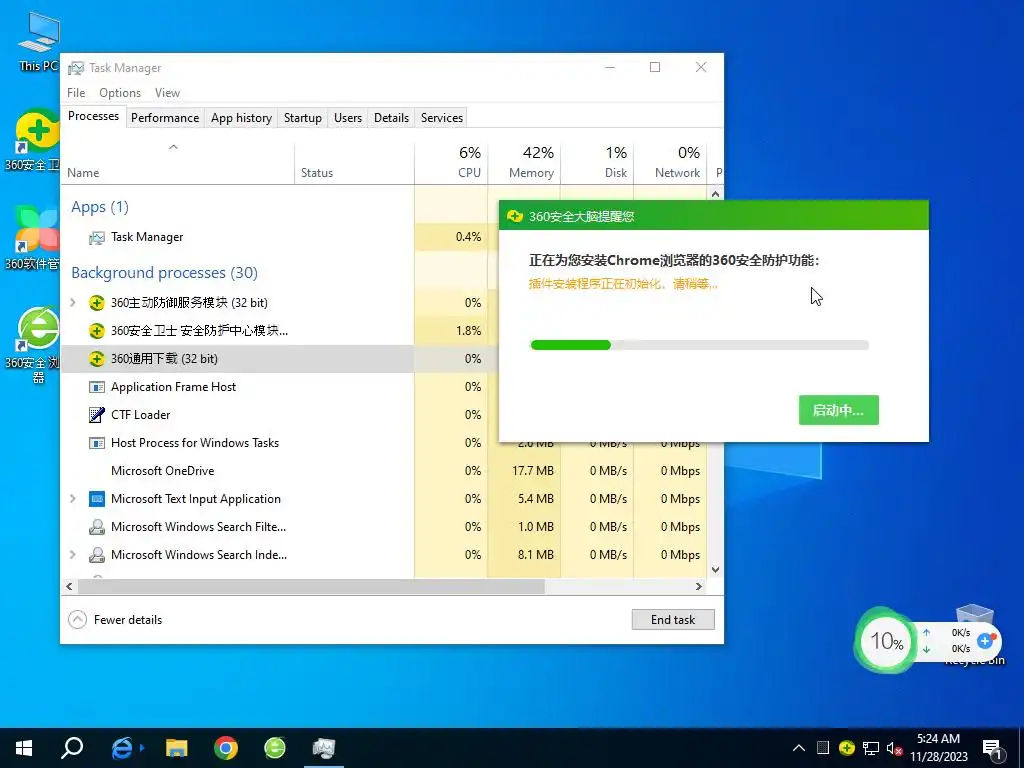This screenshot has height=768, width=1024.
Task: Show hidden system tray icons
Action: click(x=798, y=748)
